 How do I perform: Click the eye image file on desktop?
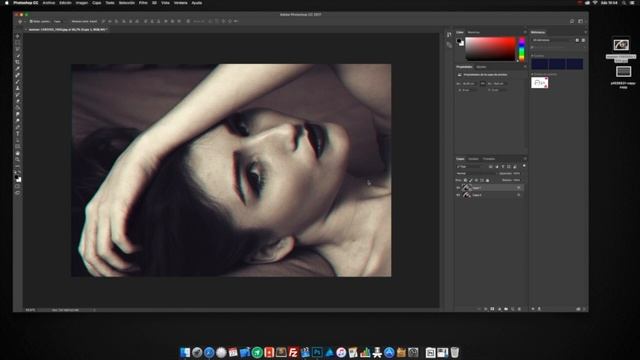pyautogui.click(x=621, y=45)
